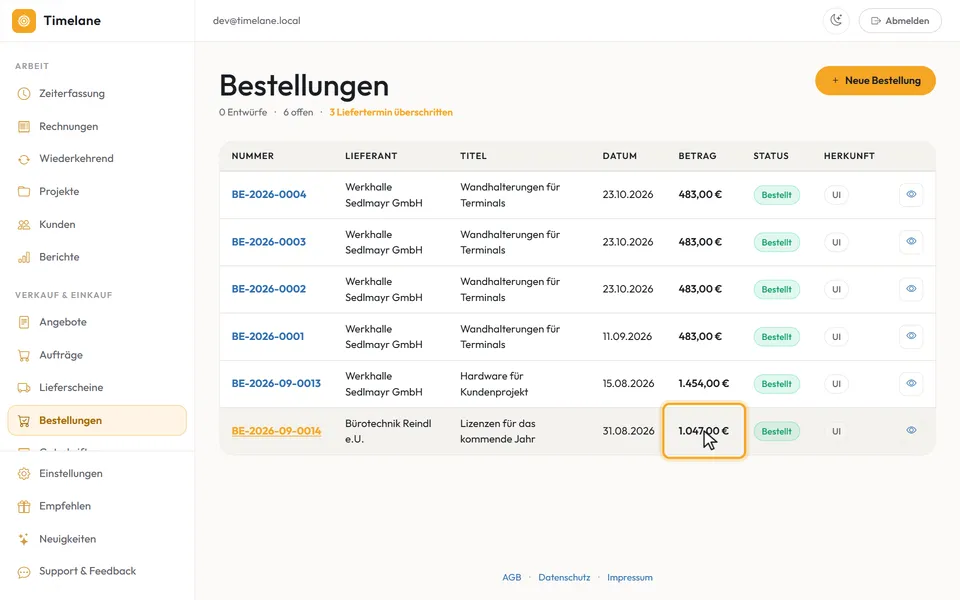Open Neuigkeiten in the sidebar

click(x=97, y=539)
